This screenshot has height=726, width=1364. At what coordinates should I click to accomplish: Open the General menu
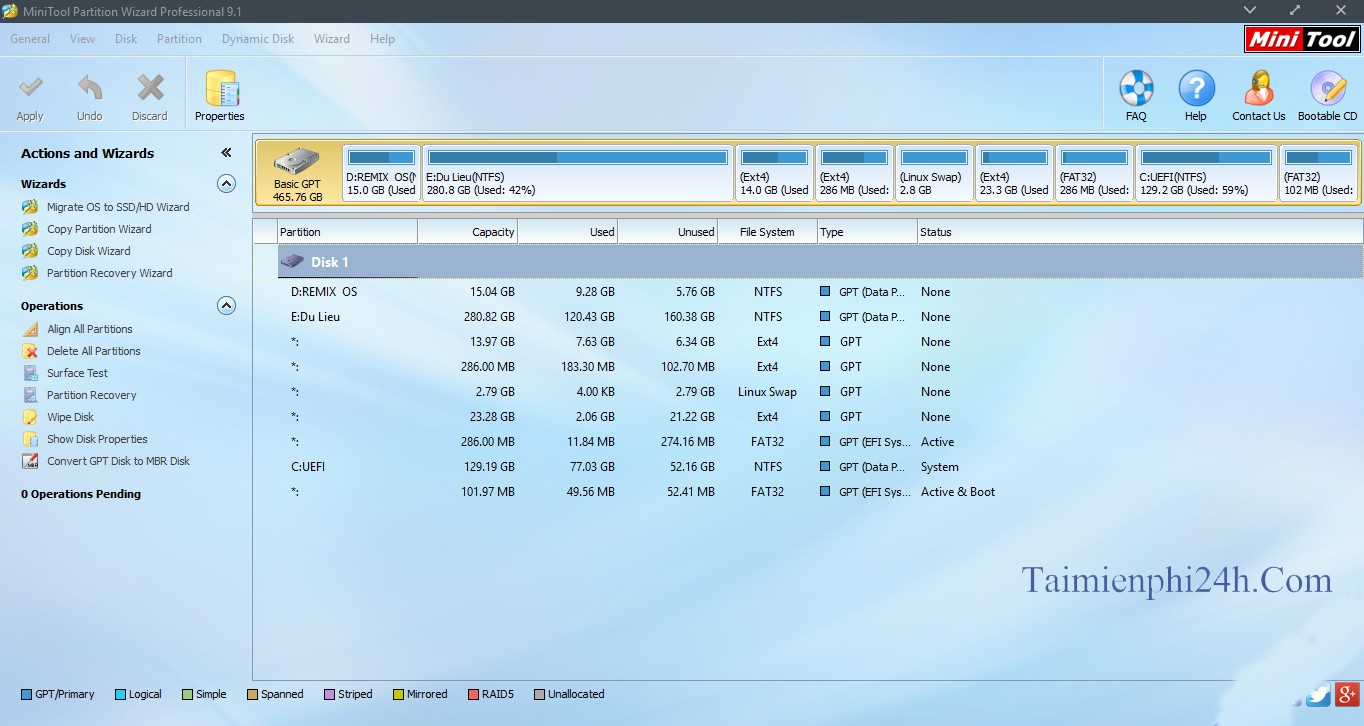[30, 39]
